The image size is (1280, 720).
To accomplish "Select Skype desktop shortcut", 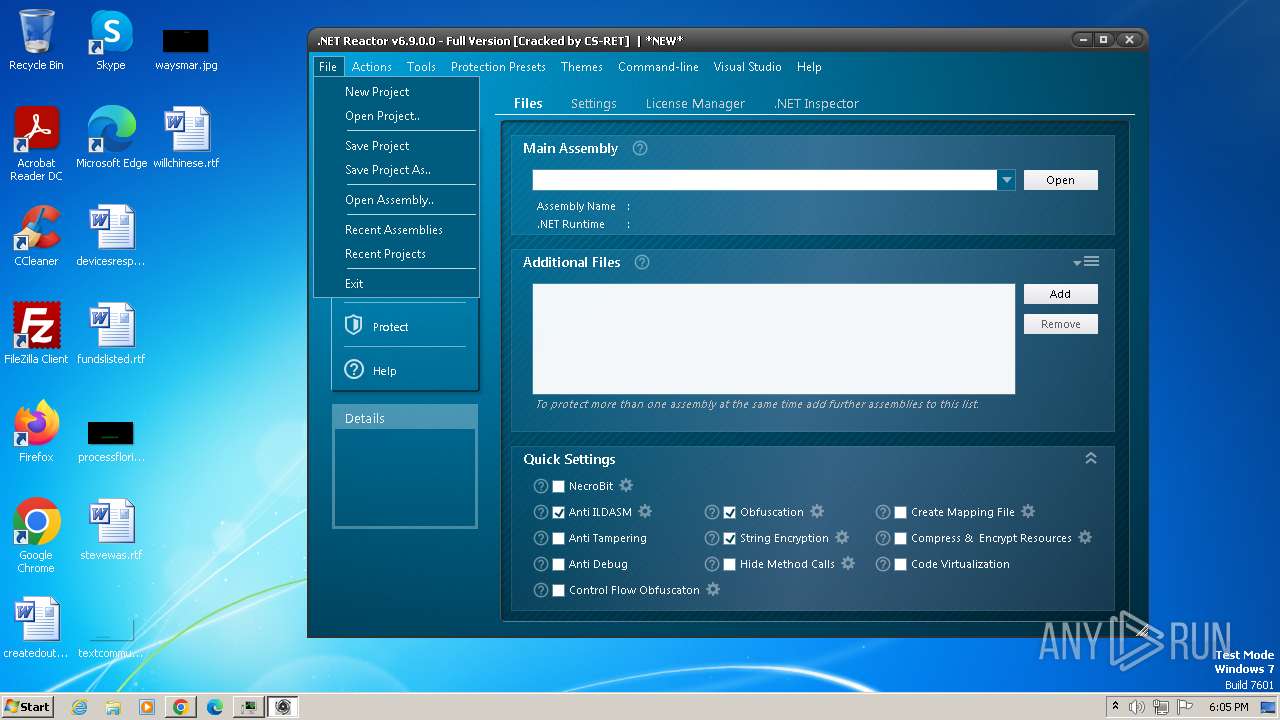I will [110, 40].
